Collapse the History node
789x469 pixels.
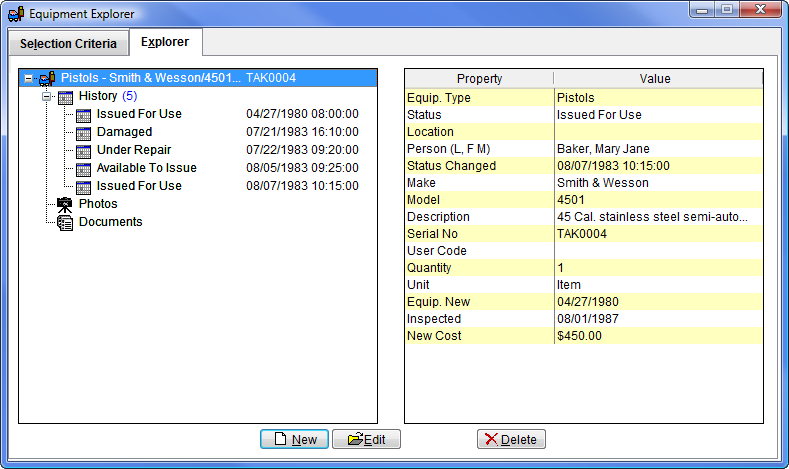point(46,97)
